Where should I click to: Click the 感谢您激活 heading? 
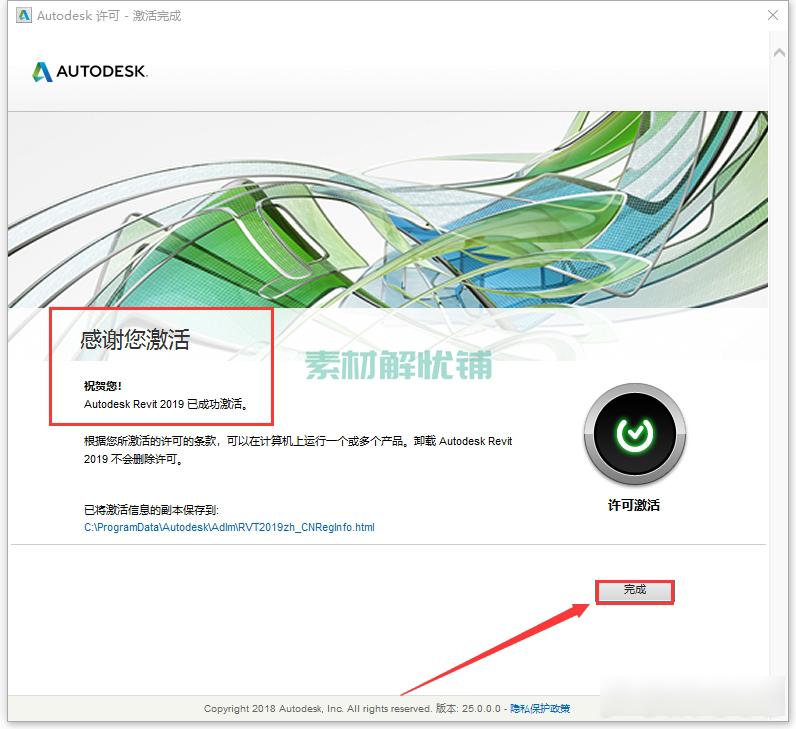pyautogui.click(x=135, y=339)
